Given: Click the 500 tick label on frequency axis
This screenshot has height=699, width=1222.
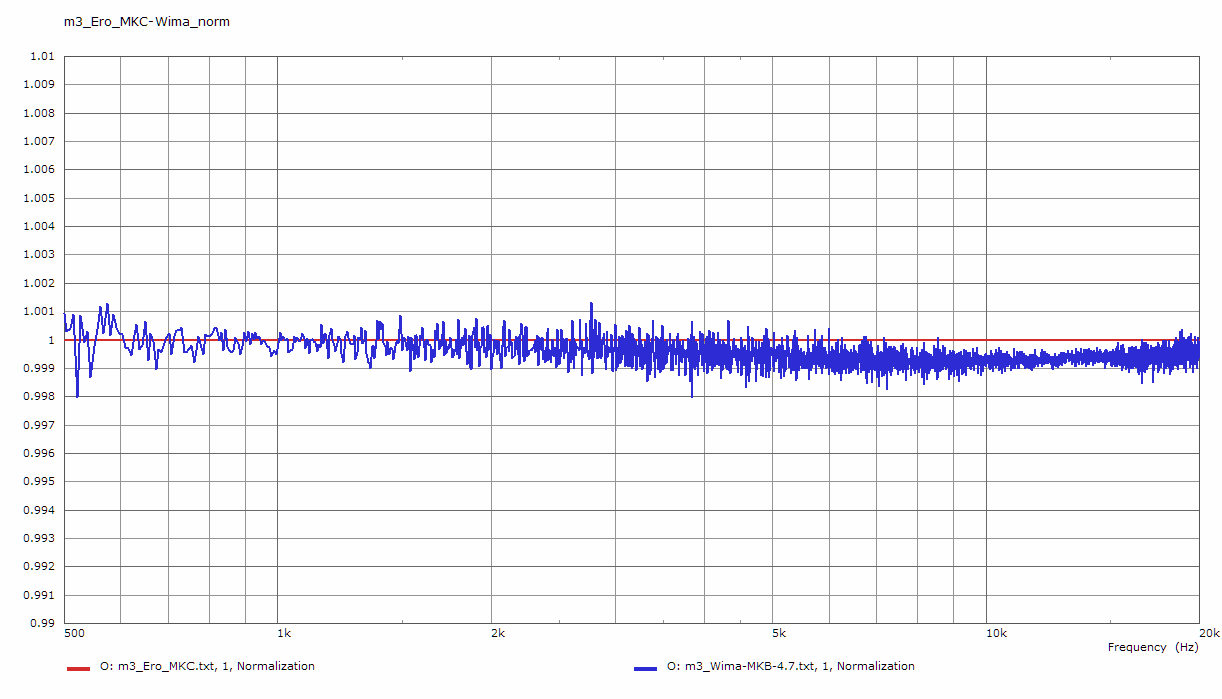Looking at the screenshot, I should (x=73, y=633).
